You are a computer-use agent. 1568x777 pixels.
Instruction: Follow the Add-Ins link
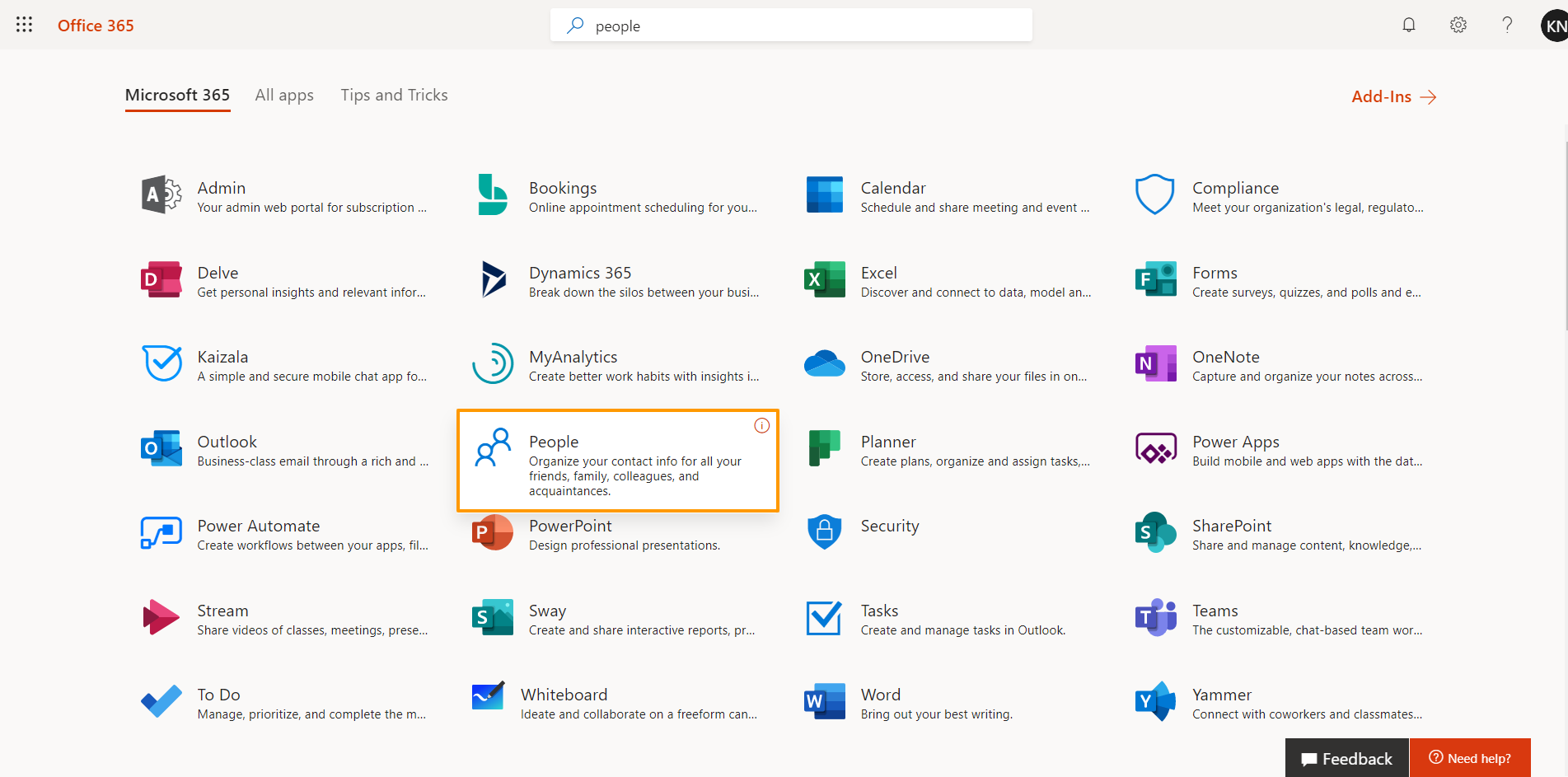tap(1393, 97)
